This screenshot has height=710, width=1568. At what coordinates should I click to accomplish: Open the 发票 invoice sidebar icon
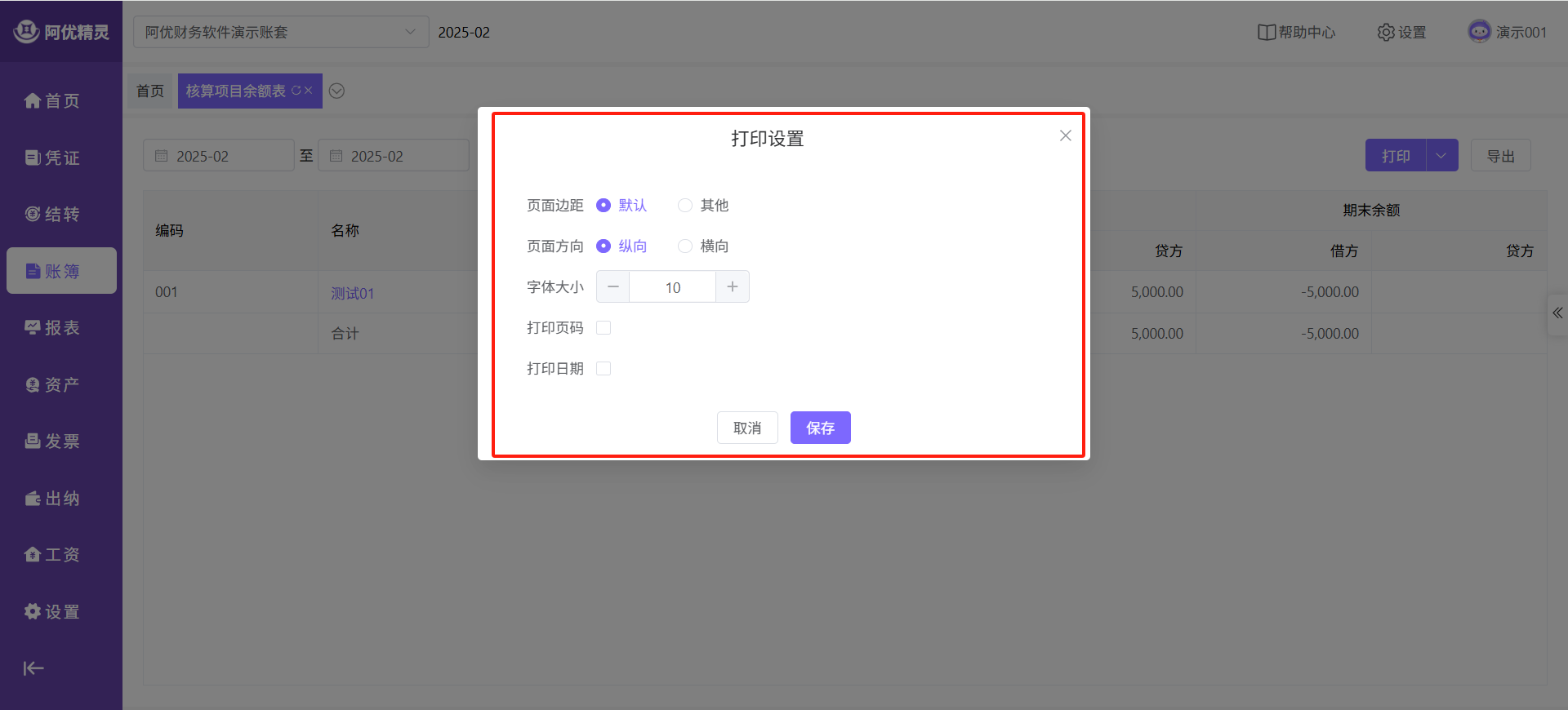[x=33, y=442]
